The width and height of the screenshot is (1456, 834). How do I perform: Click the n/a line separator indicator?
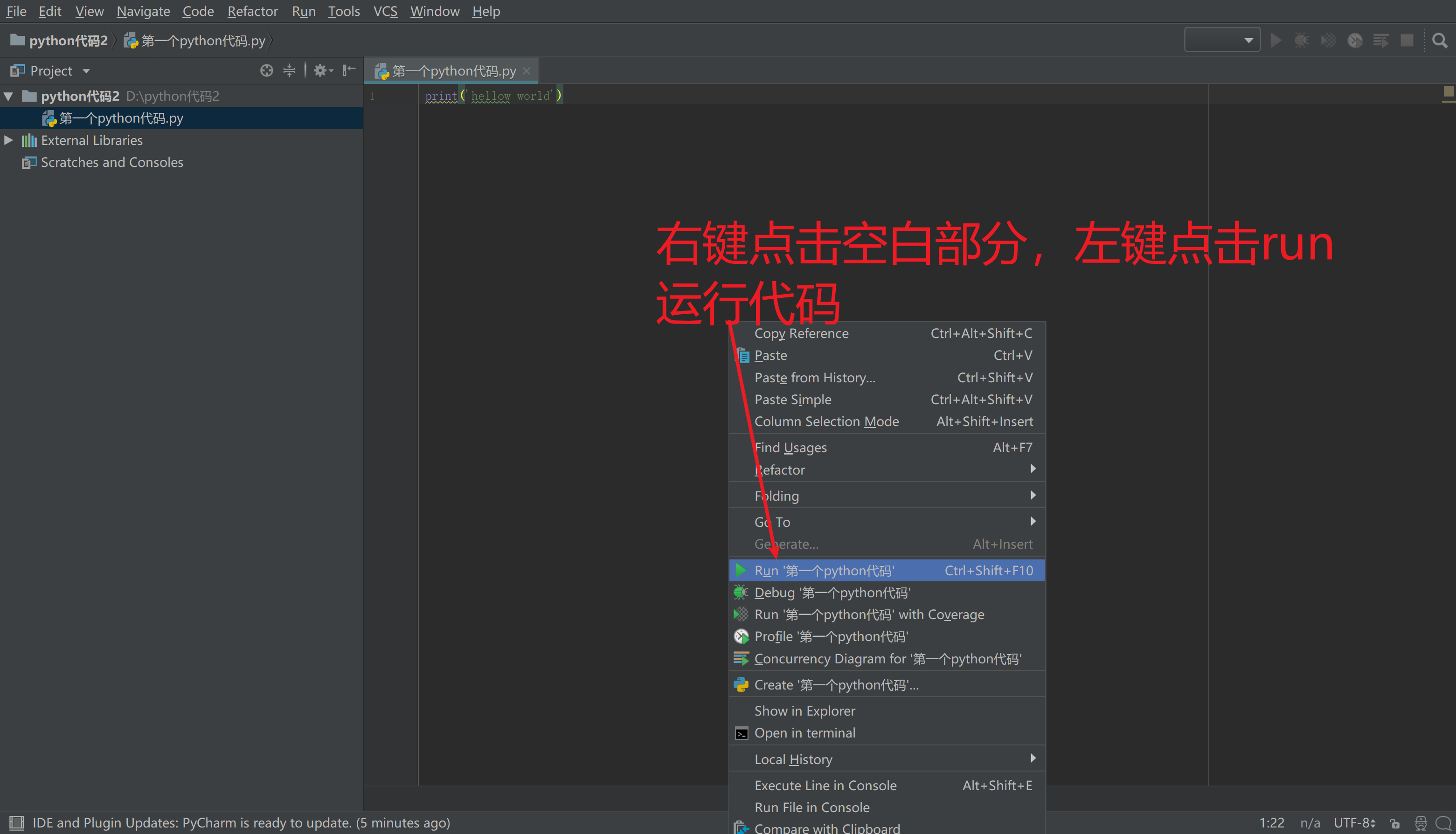coord(1310,823)
